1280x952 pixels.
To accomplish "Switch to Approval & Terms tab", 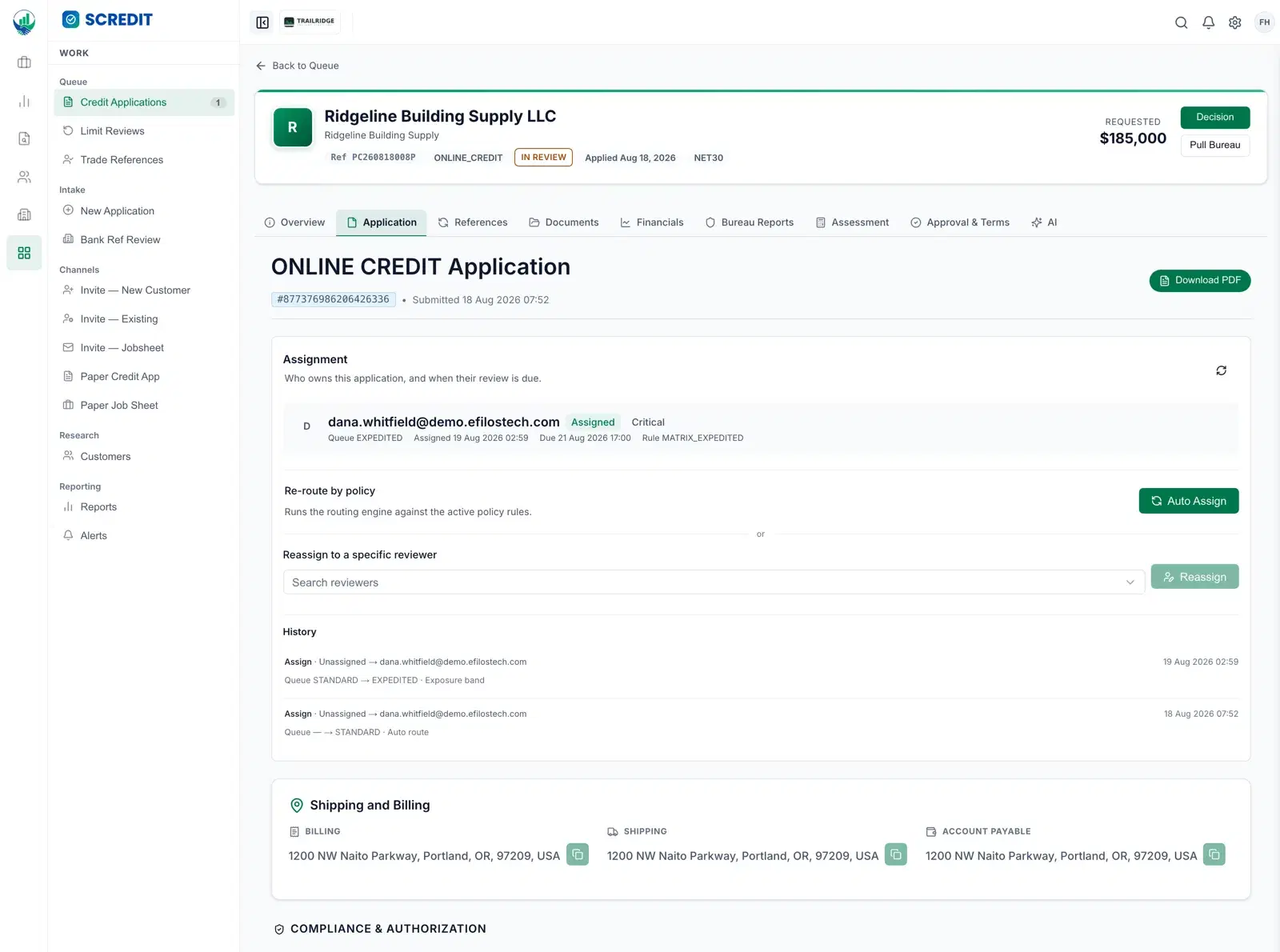I will (x=960, y=222).
